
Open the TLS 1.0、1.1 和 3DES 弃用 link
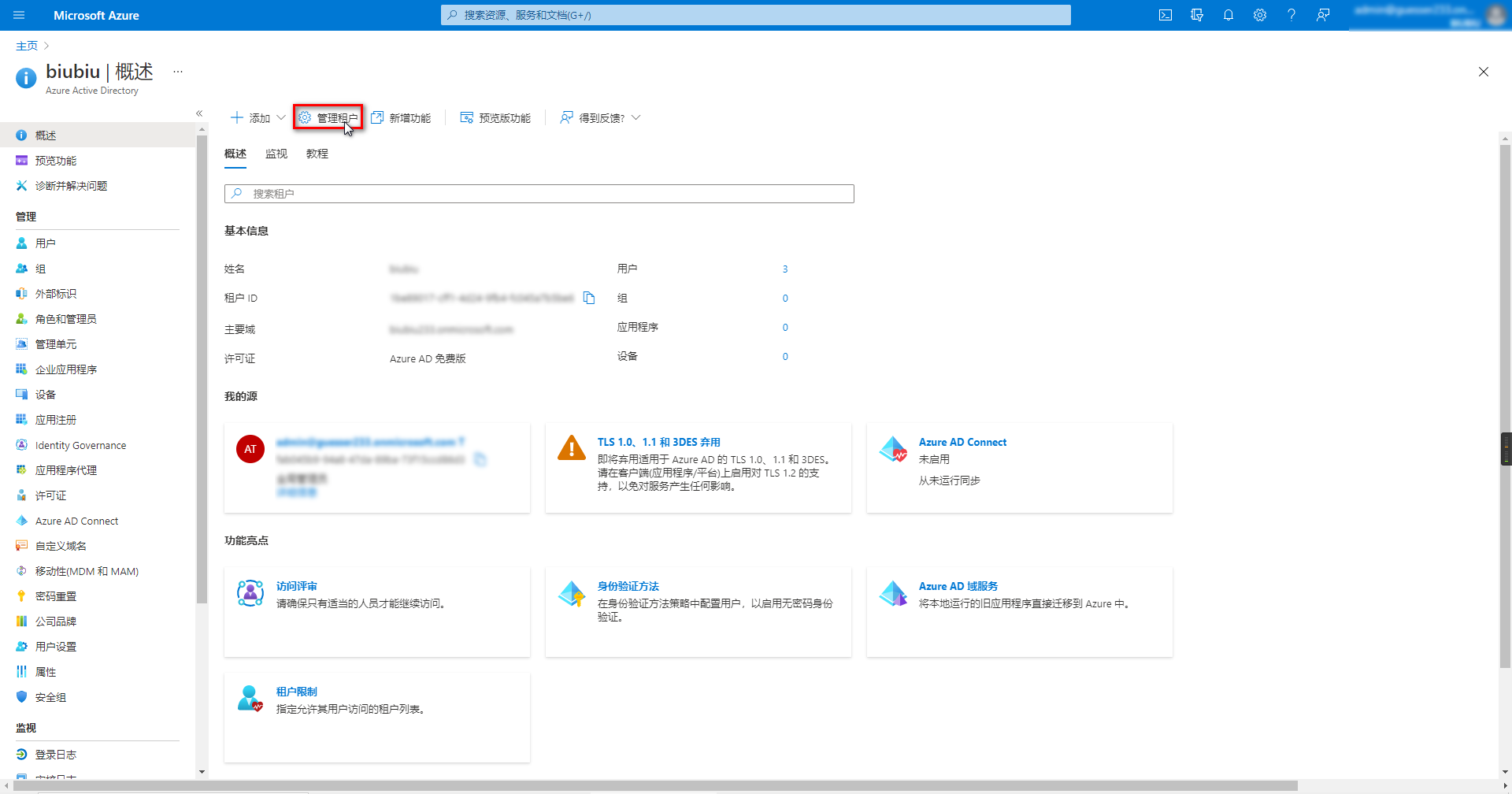pyautogui.click(x=658, y=443)
